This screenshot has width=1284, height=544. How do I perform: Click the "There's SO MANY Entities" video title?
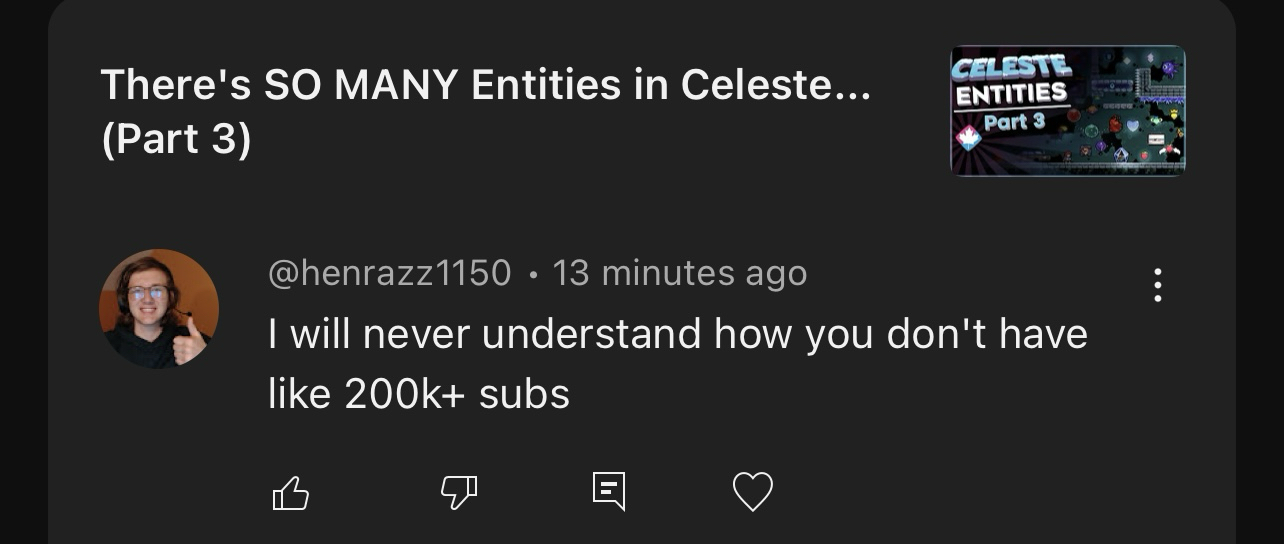click(x=485, y=86)
